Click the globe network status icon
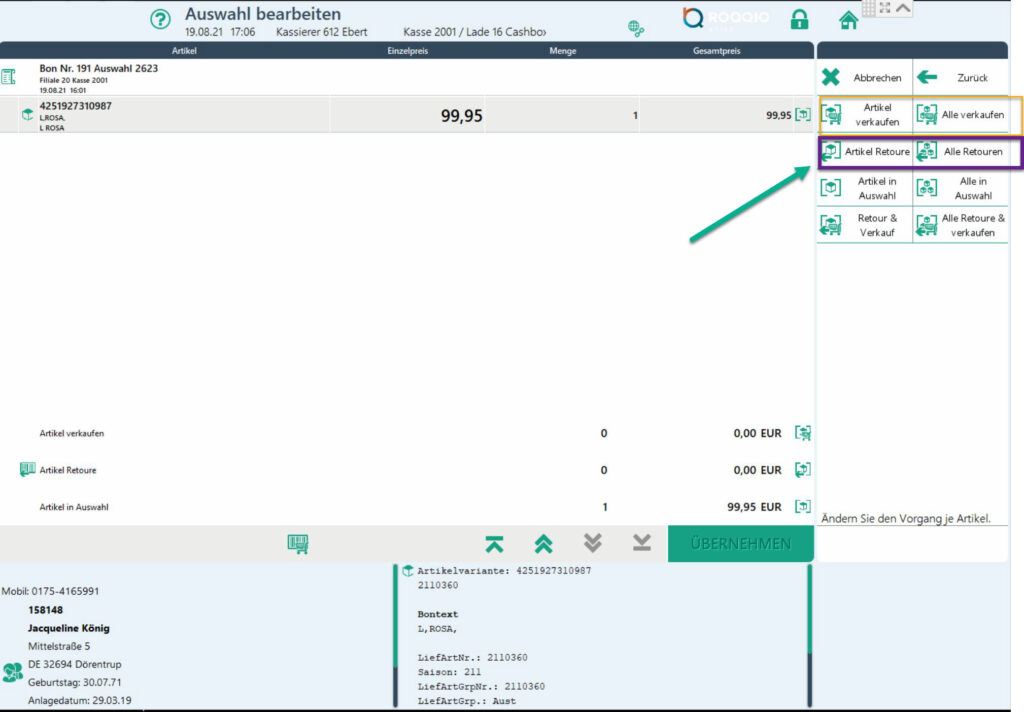Viewport: 1024px width, 712px height. point(636,28)
